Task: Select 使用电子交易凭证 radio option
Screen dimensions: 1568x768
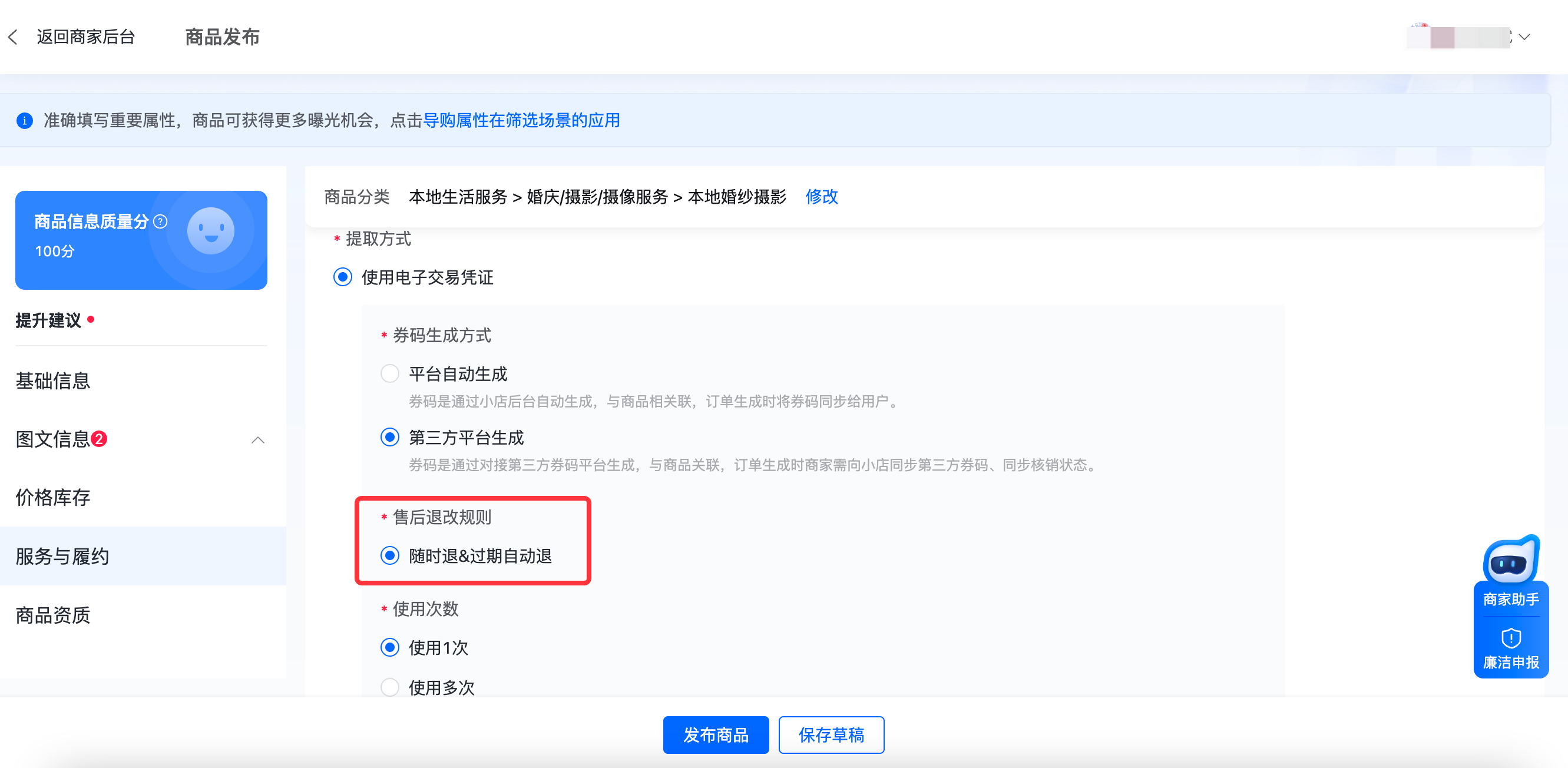Action: click(343, 277)
